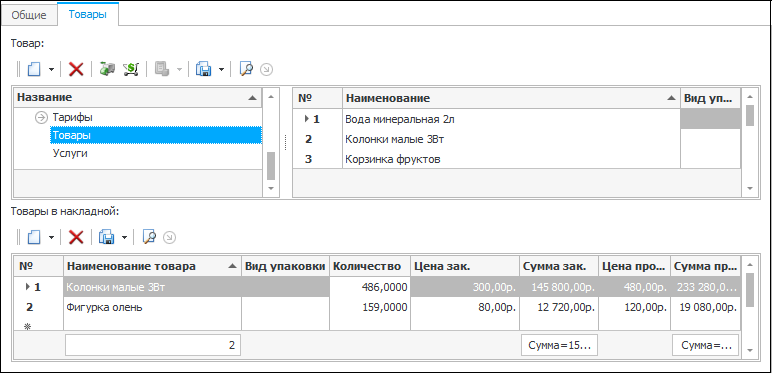The height and width of the screenshot is (373, 772).
Task: Open the new document dropdown in invoice toolbar
Action: tap(51, 238)
